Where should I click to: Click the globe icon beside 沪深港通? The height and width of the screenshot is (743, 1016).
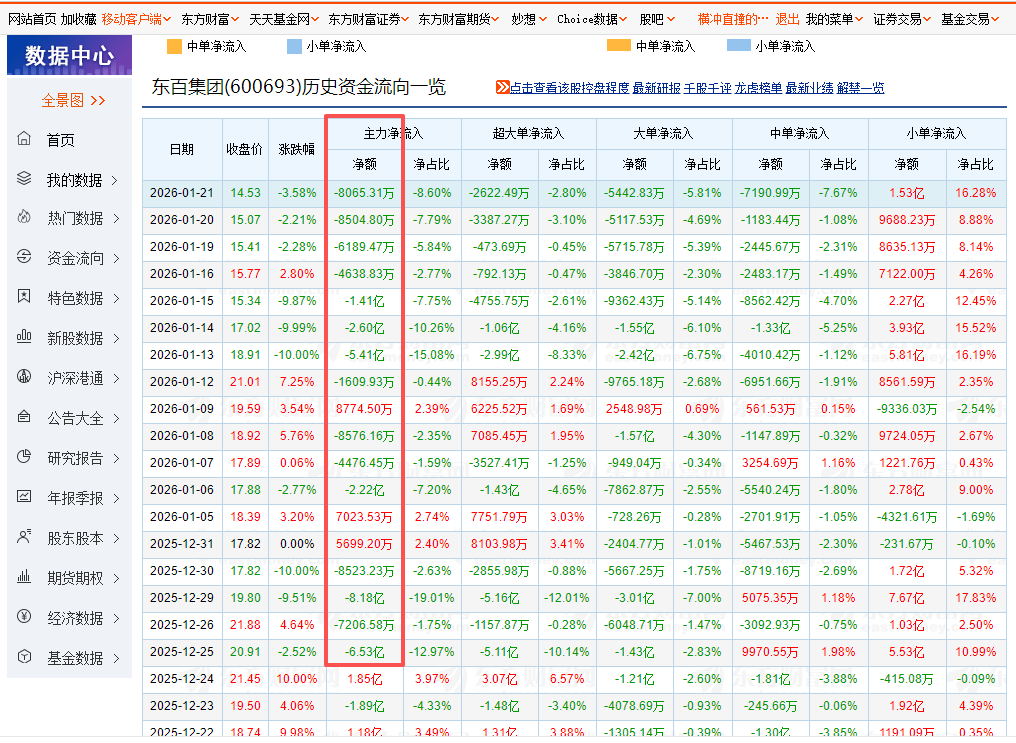click(24, 377)
